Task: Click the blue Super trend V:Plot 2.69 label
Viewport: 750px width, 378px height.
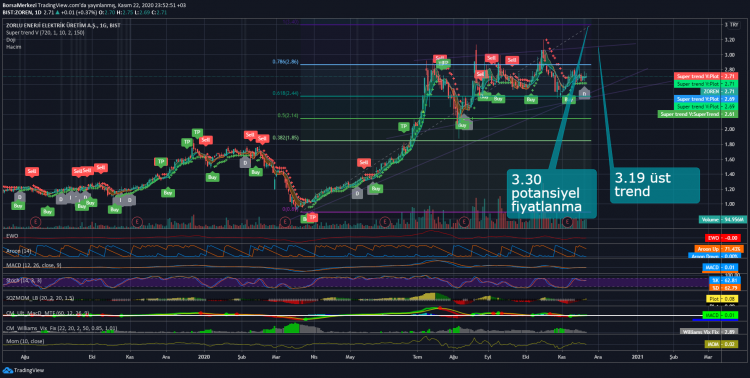Action: click(706, 99)
